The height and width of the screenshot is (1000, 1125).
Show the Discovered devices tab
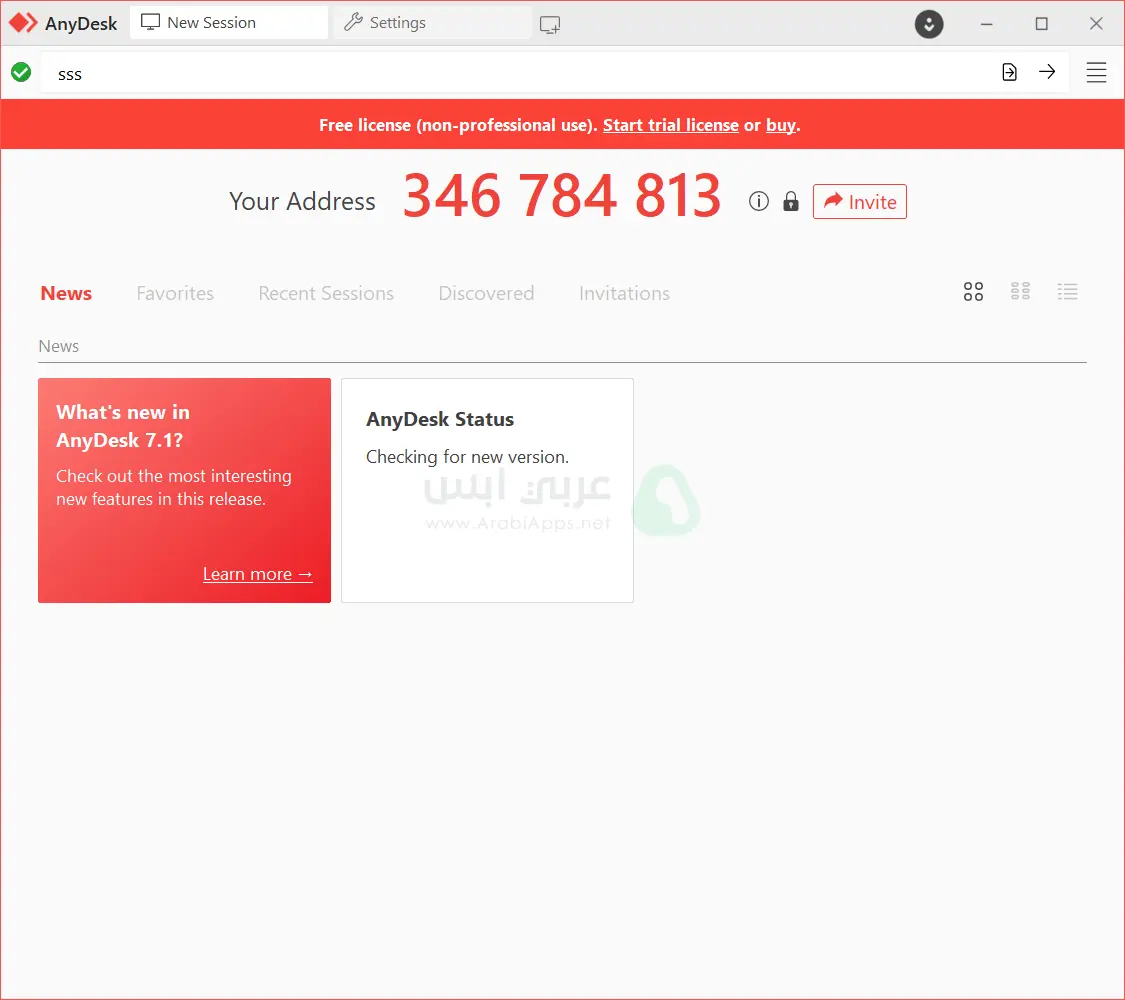pyautogui.click(x=486, y=293)
